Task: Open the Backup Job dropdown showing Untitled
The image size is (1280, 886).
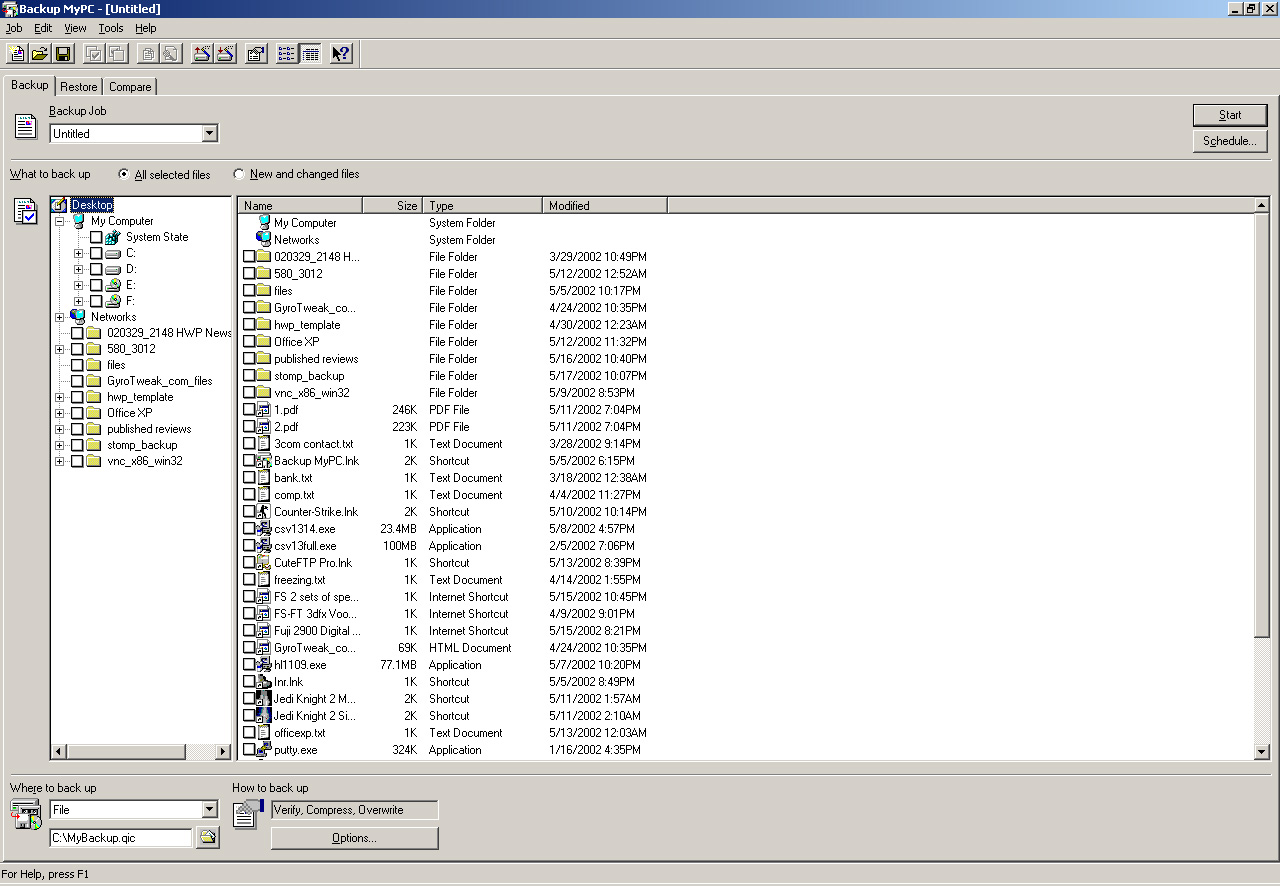Action: [209, 134]
